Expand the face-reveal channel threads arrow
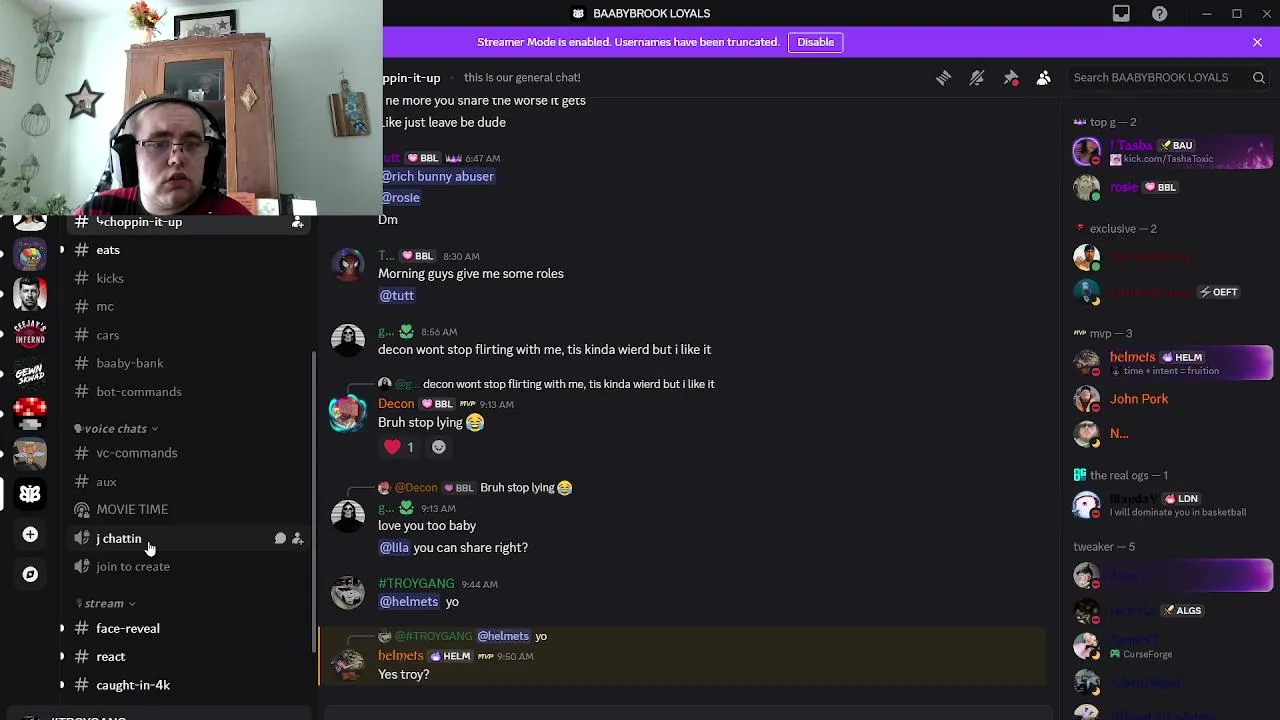1280x720 pixels. [x=62, y=629]
